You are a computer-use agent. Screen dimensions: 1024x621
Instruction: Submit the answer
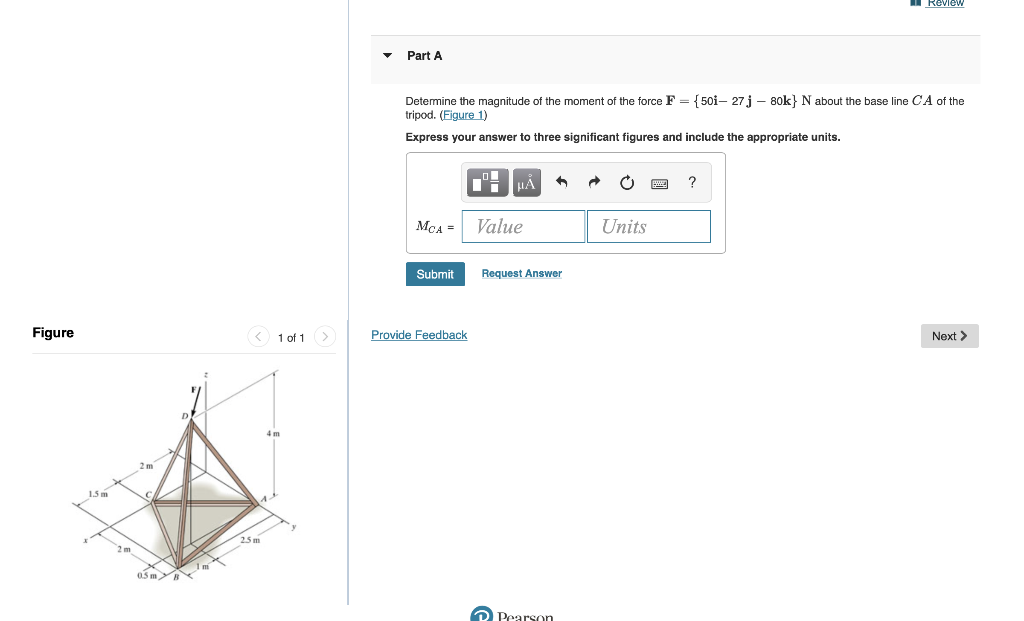(435, 273)
